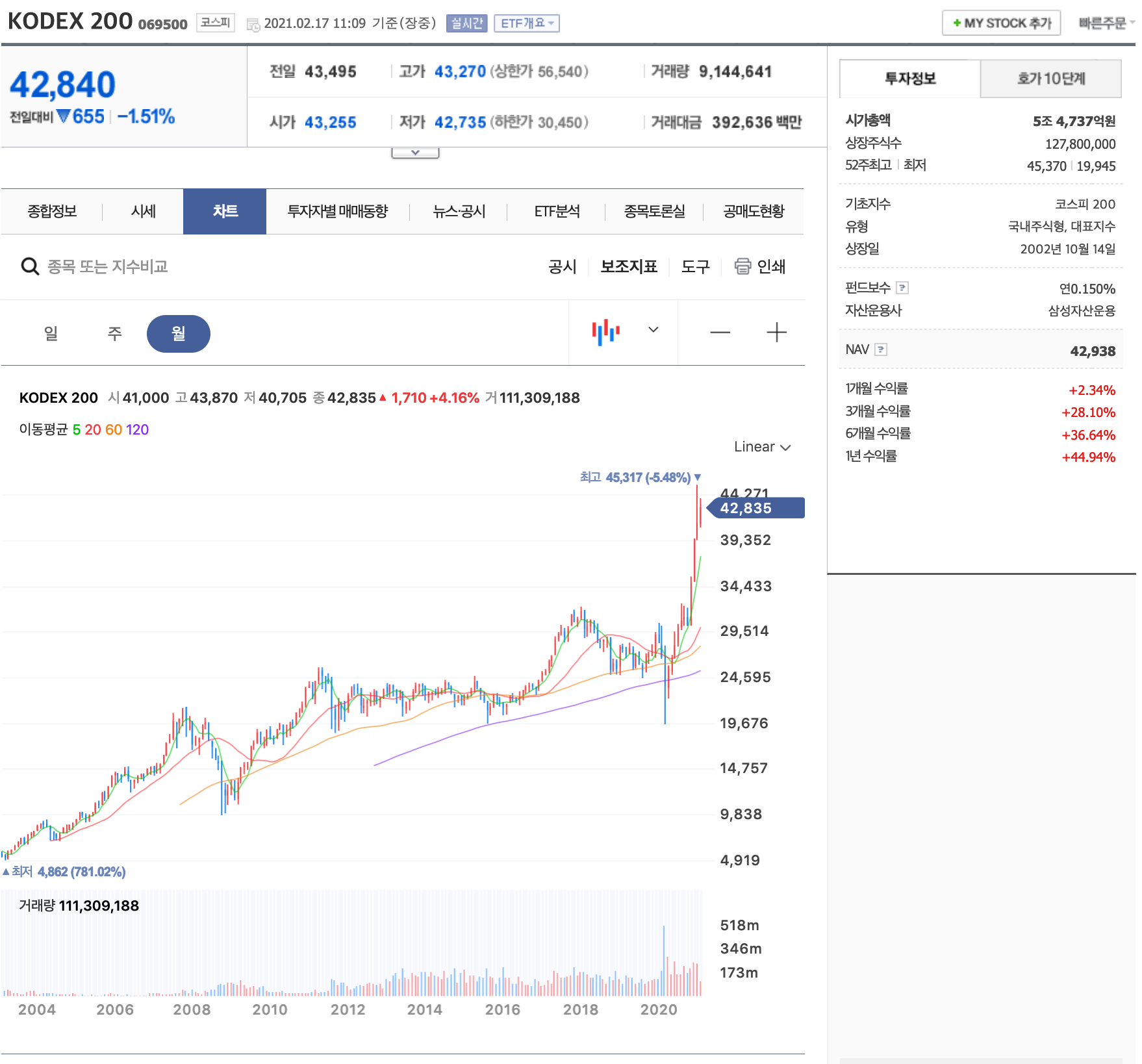The width and height of the screenshot is (1142, 1064).
Task: Expand the quote details chevron
Action: tap(415, 153)
